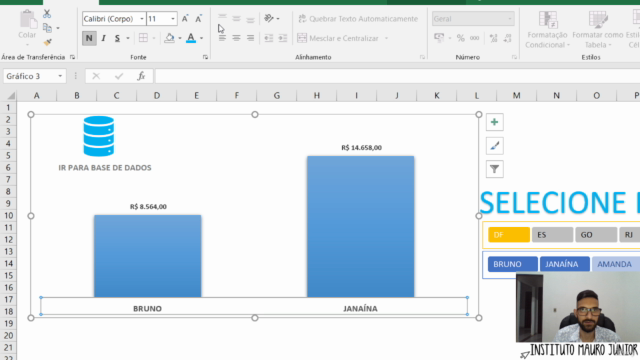Click into the formula bar field

[397, 76]
